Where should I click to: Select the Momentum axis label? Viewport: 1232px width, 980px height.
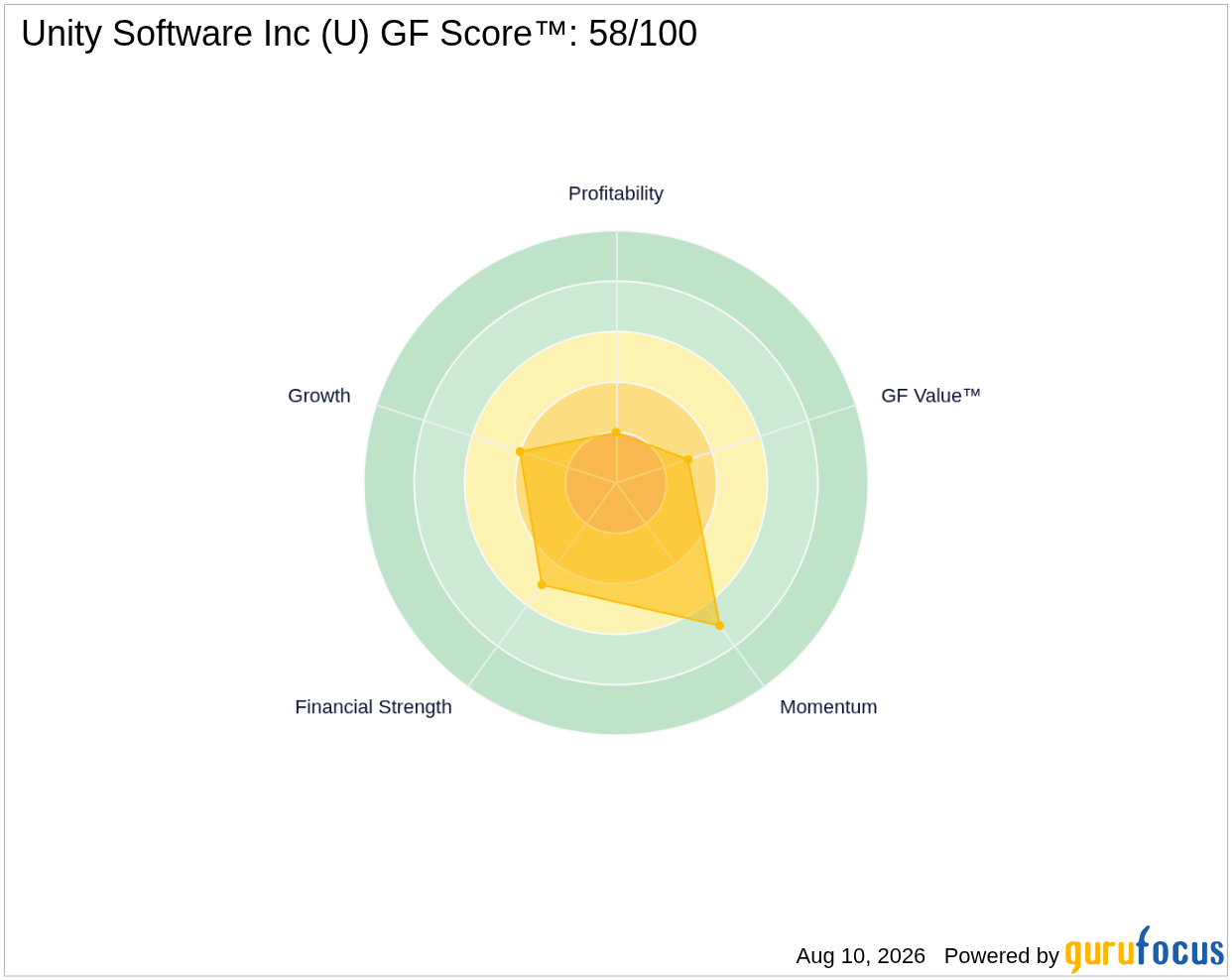pyautogui.click(x=828, y=707)
